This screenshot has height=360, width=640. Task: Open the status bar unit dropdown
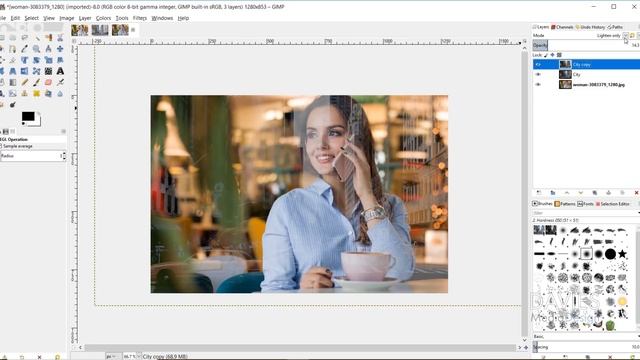(x=112, y=356)
